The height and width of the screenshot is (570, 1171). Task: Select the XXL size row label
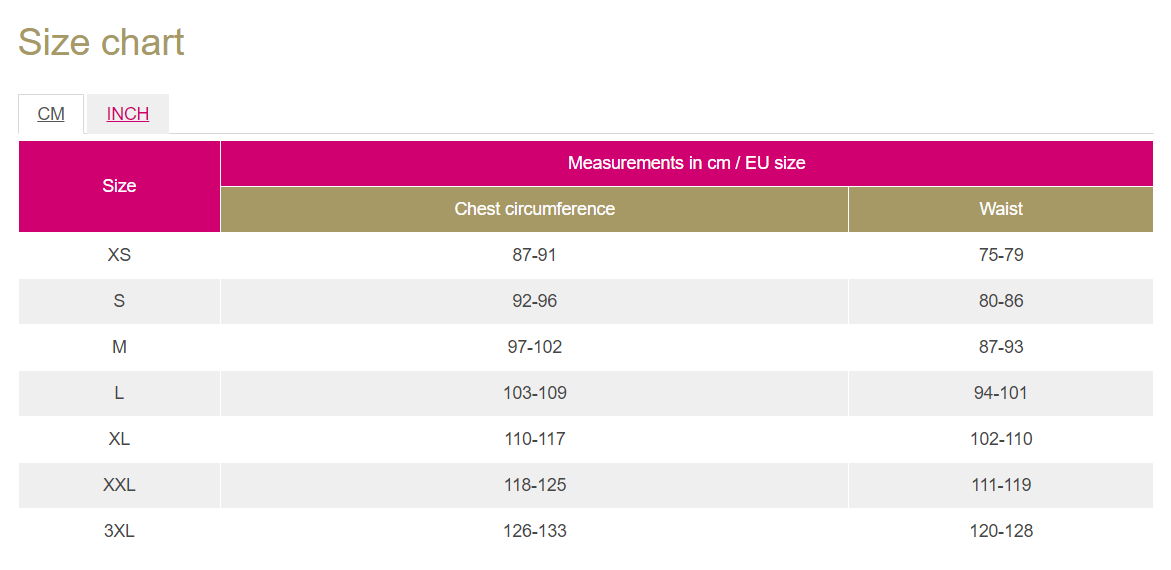coord(119,486)
